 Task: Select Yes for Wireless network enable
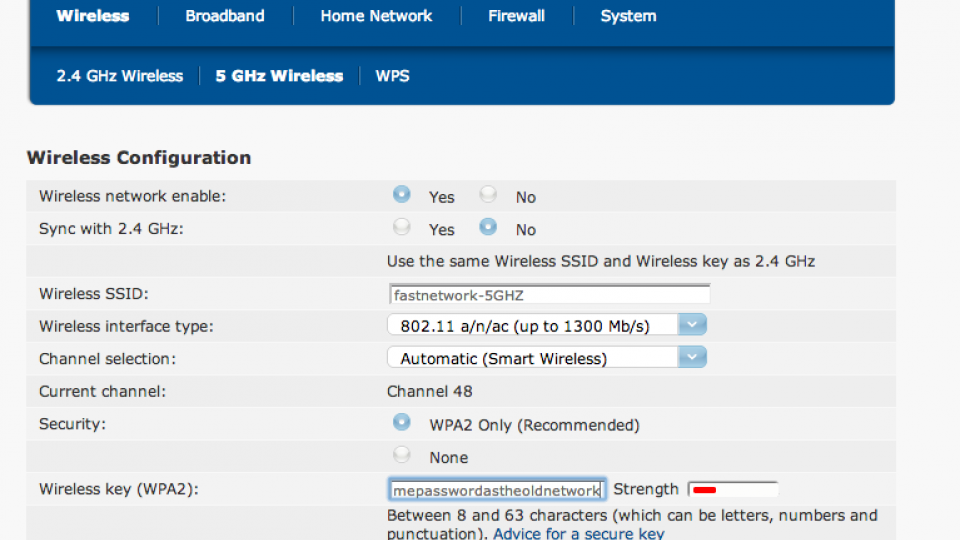[x=402, y=195]
